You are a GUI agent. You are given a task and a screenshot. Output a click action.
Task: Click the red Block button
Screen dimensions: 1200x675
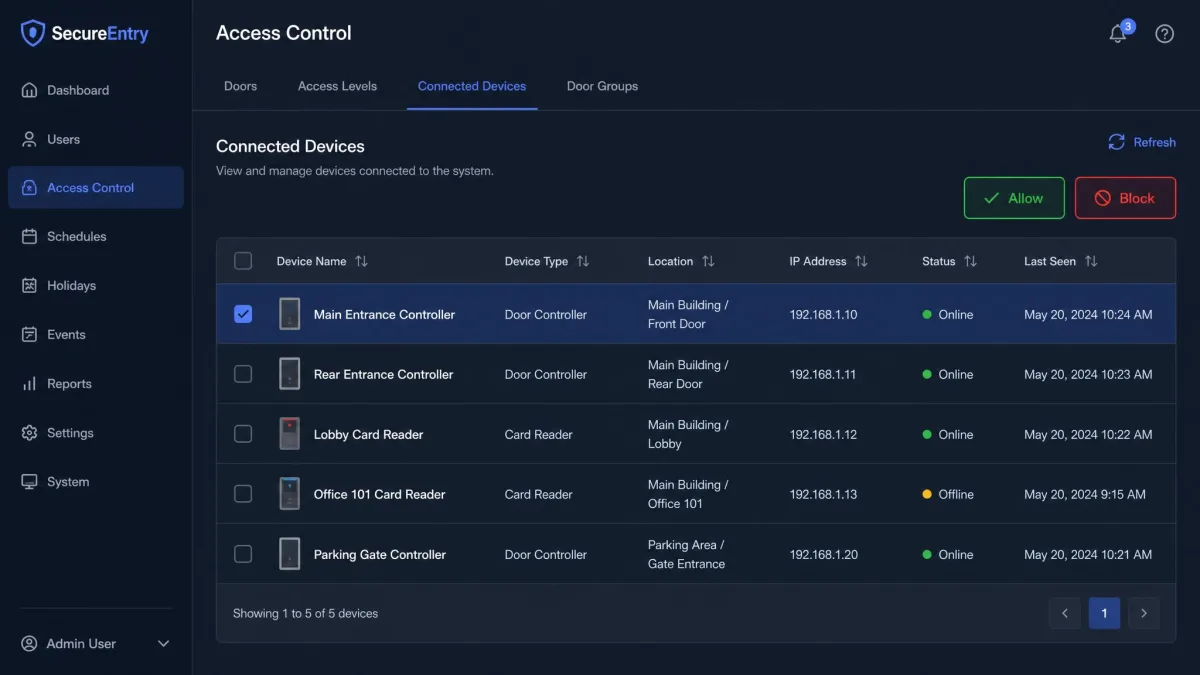click(x=1125, y=198)
